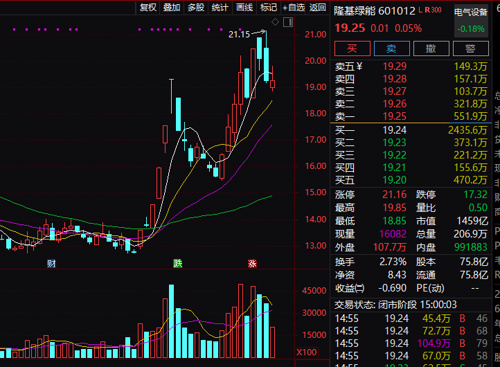This screenshot has width=500, height=367.
Task: Click the red 涨 event marker
Action: [x=252, y=264]
